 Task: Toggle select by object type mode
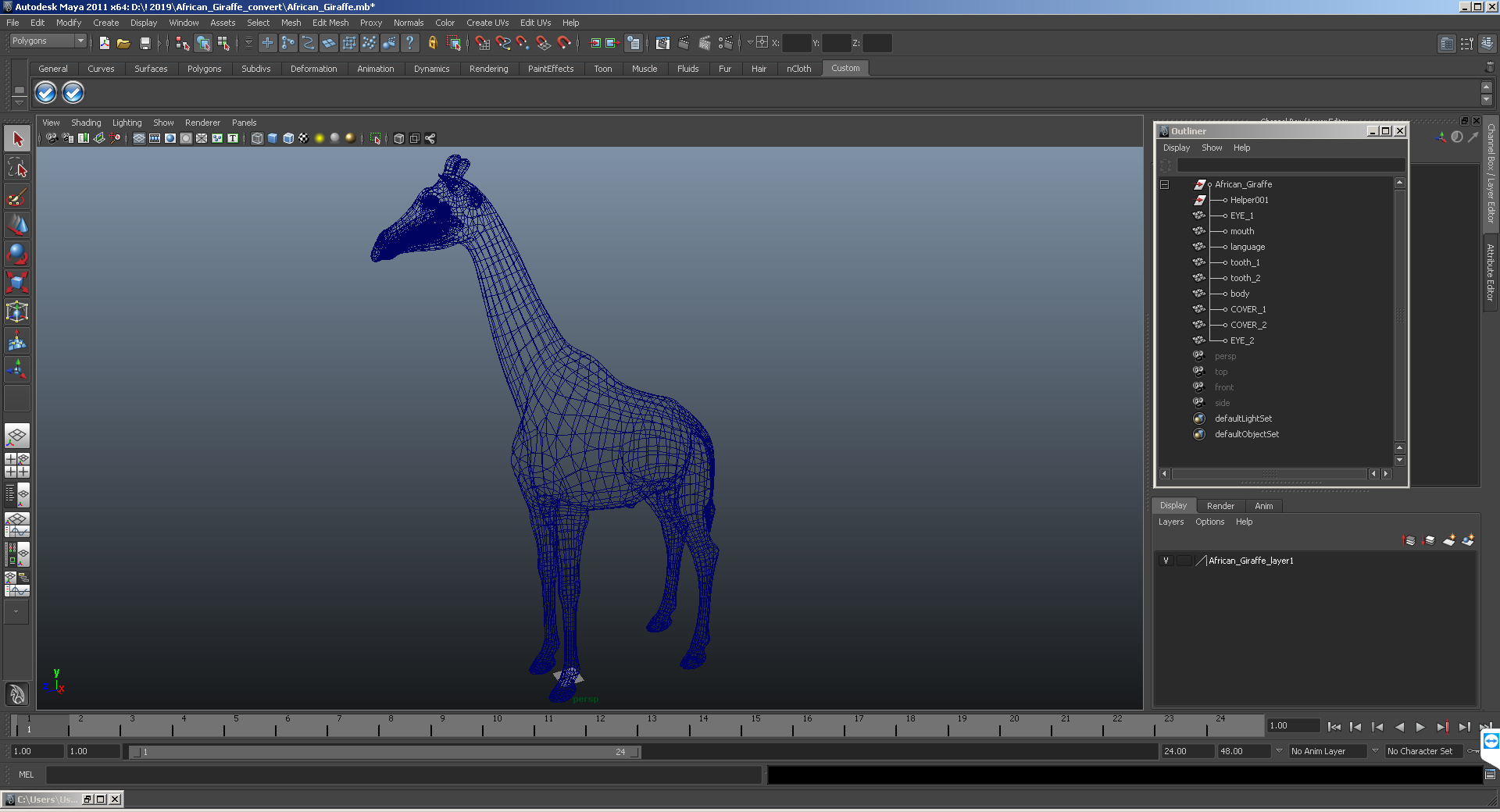pos(203,43)
